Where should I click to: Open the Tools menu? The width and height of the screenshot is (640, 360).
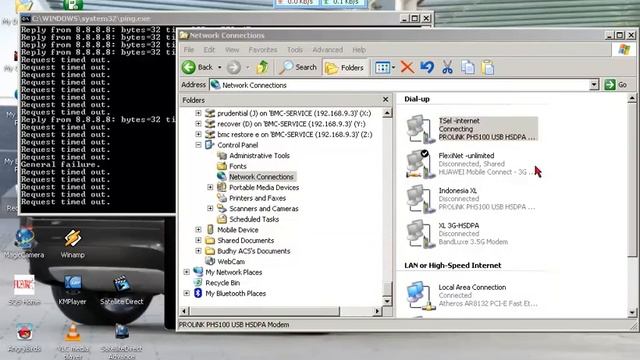click(295, 50)
